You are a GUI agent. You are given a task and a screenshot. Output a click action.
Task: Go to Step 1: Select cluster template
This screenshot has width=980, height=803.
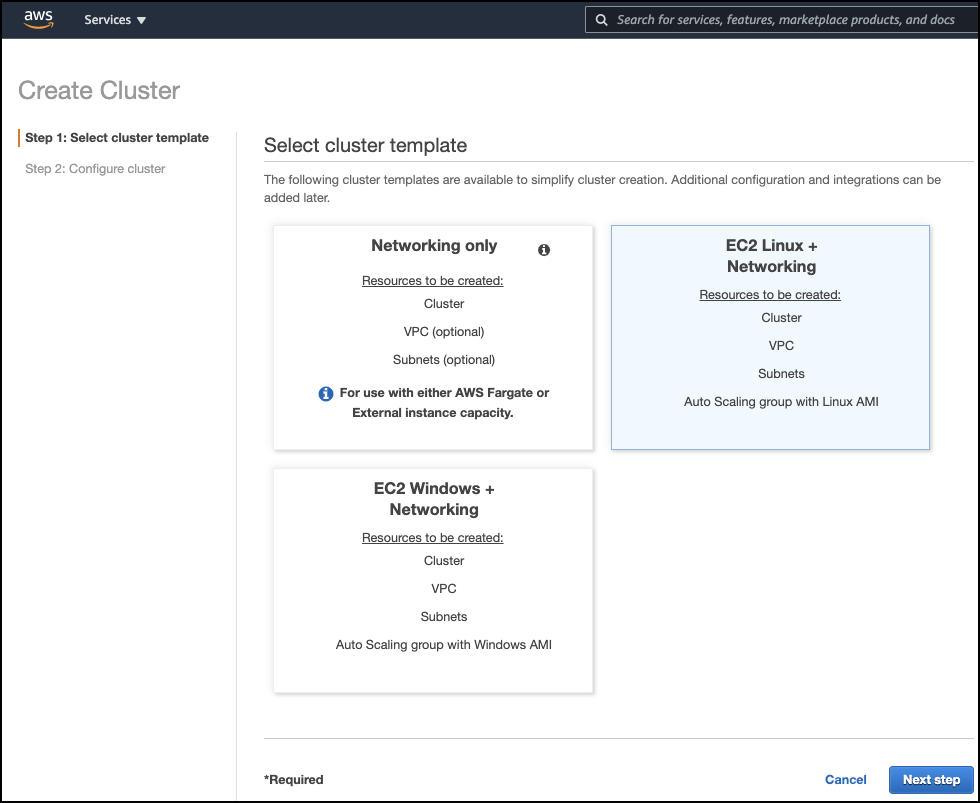pyautogui.click(x=117, y=137)
